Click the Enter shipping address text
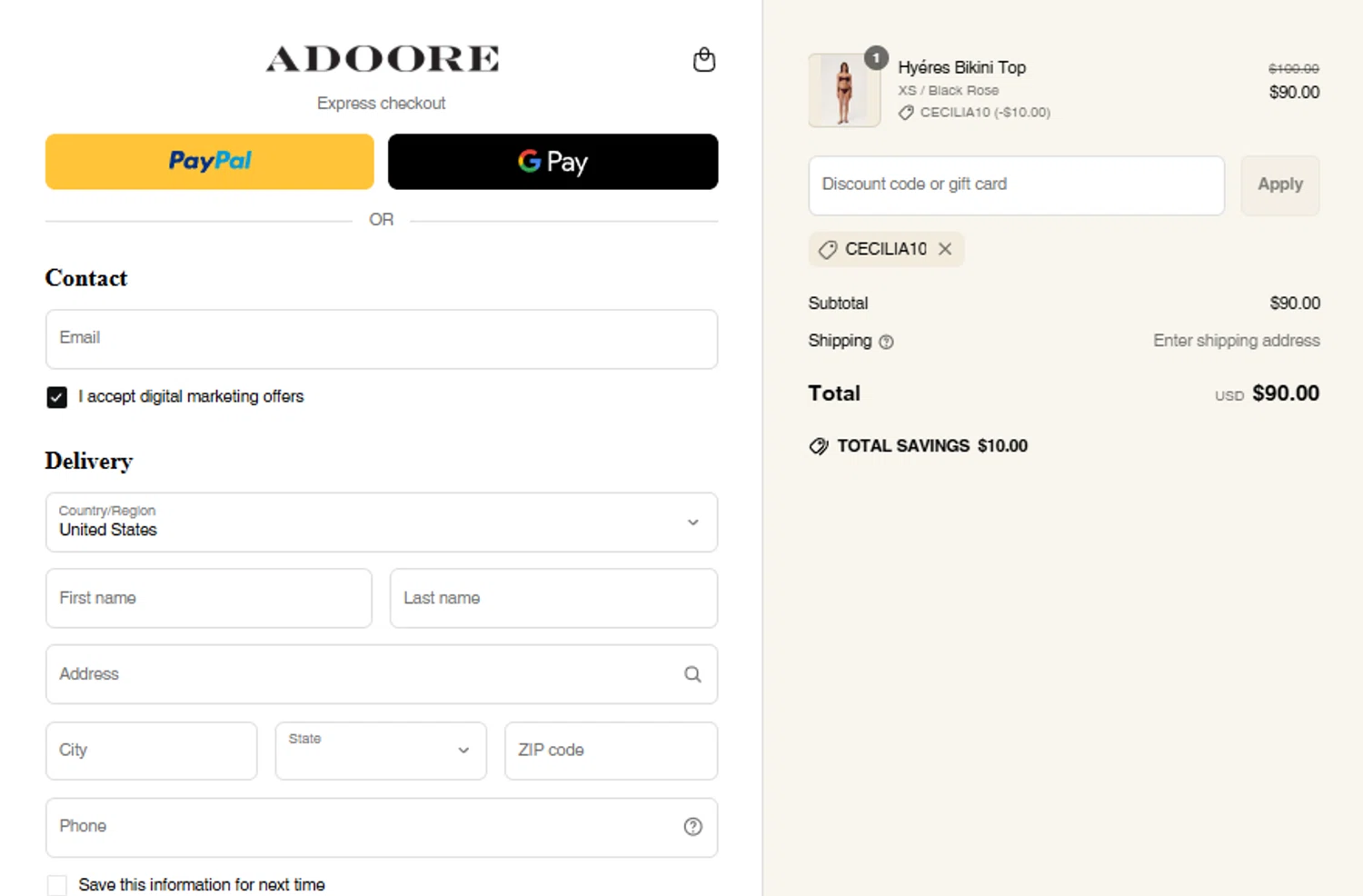This screenshot has height=896, width=1363. [1237, 341]
